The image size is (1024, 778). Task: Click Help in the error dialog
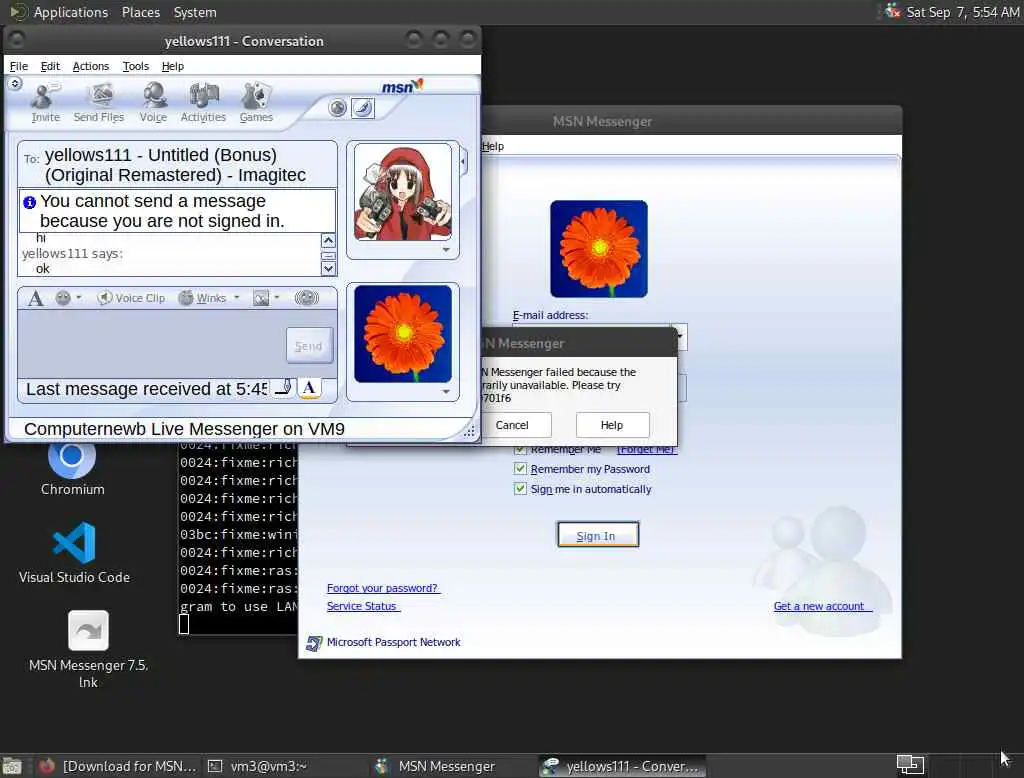click(x=612, y=425)
